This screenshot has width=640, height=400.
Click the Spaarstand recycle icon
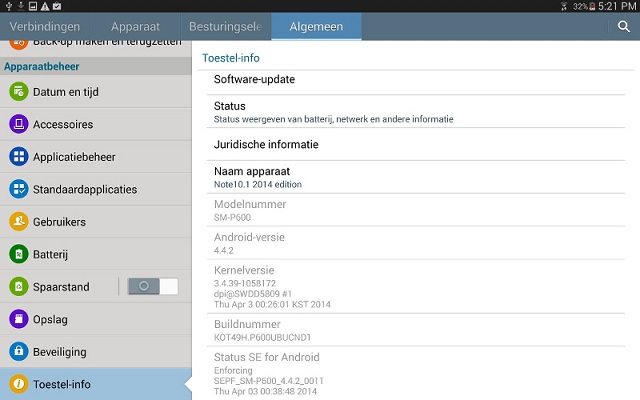(19, 287)
